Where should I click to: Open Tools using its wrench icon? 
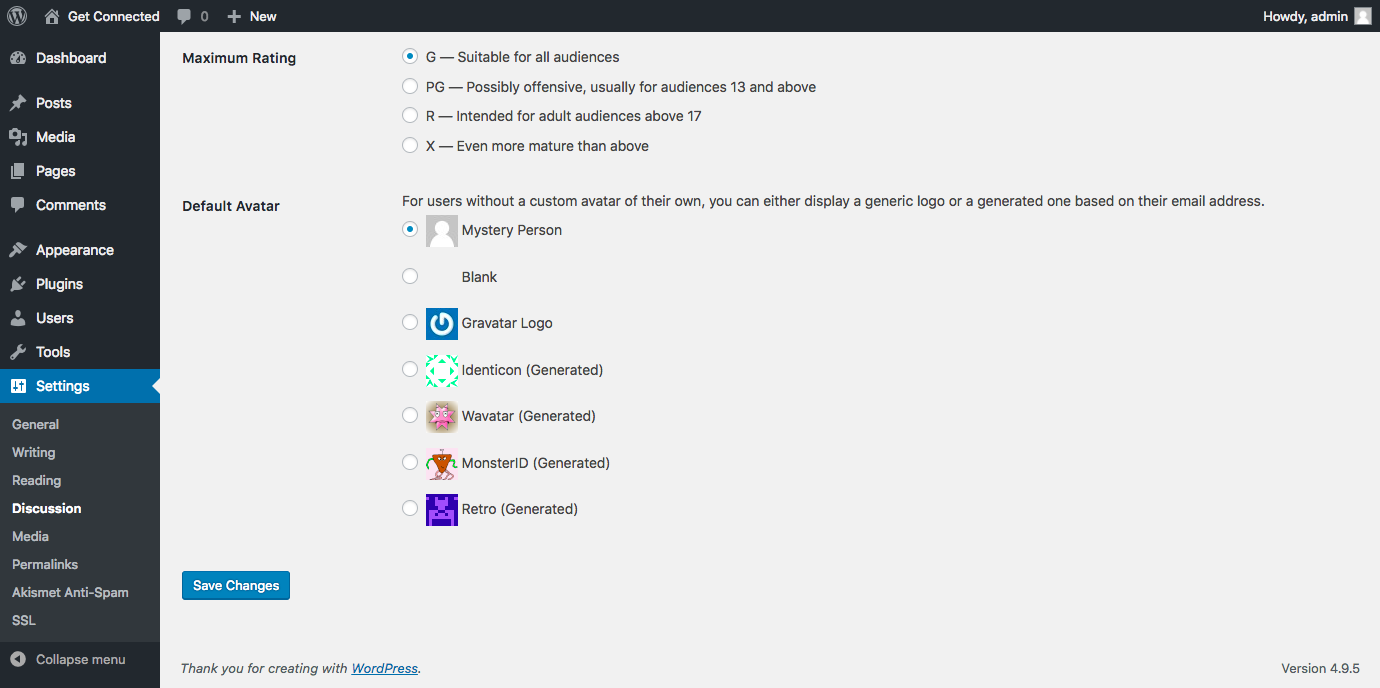(x=16, y=351)
